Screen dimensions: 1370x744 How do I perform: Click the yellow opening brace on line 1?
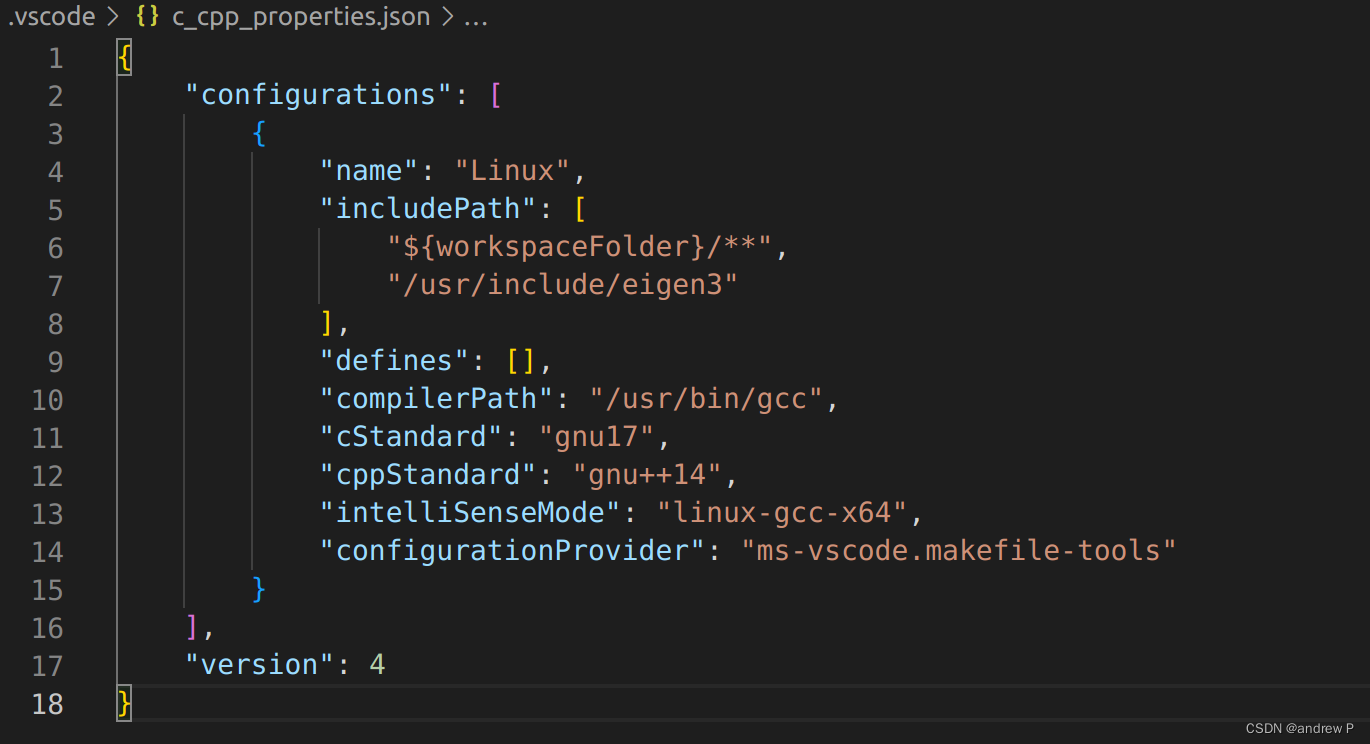(x=122, y=57)
